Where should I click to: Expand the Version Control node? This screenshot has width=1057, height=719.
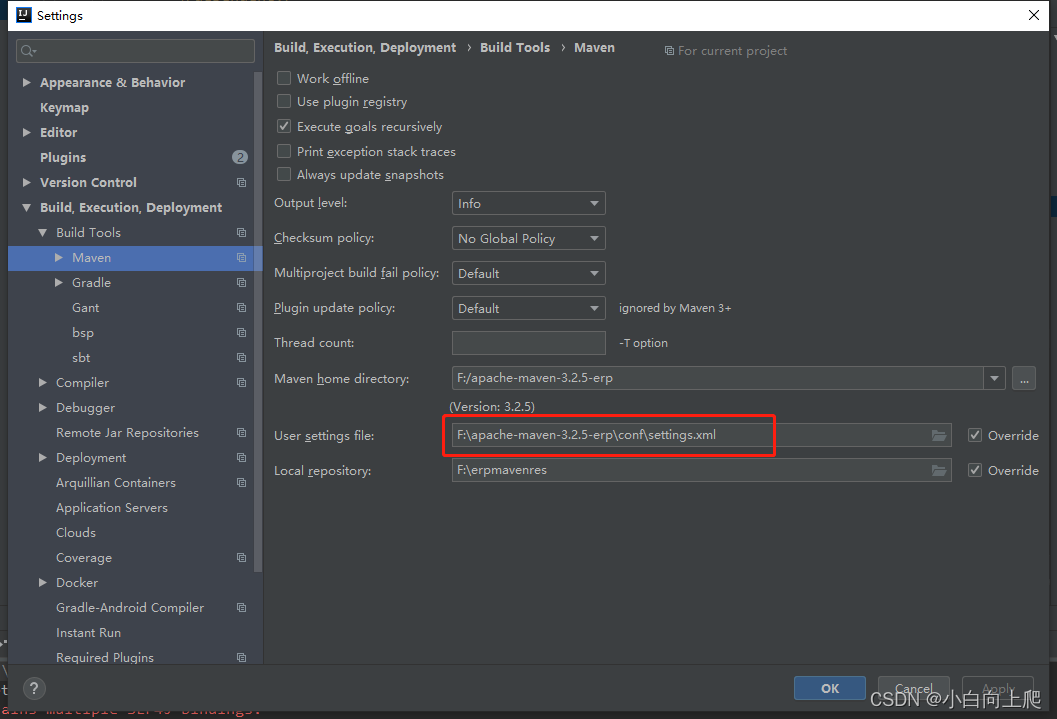pos(26,182)
